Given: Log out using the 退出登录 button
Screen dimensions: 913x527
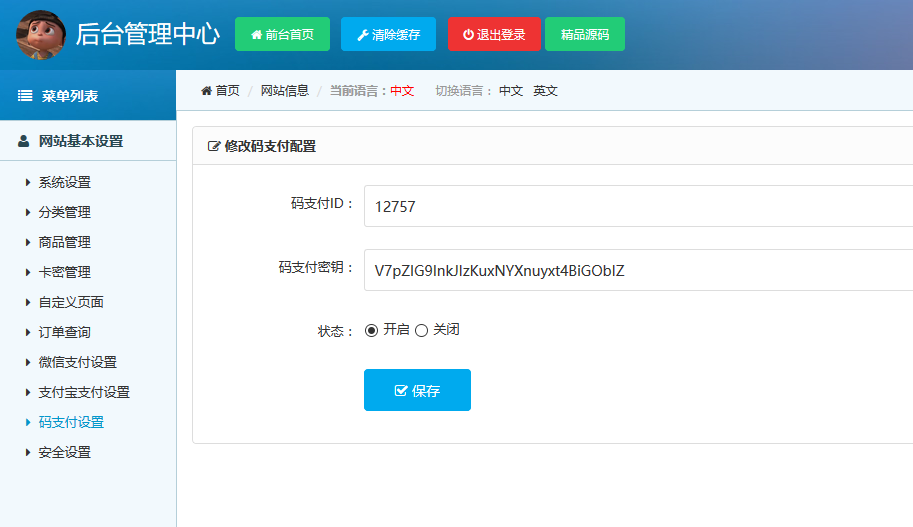Looking at the screenshot, I should tap(493, 34).
